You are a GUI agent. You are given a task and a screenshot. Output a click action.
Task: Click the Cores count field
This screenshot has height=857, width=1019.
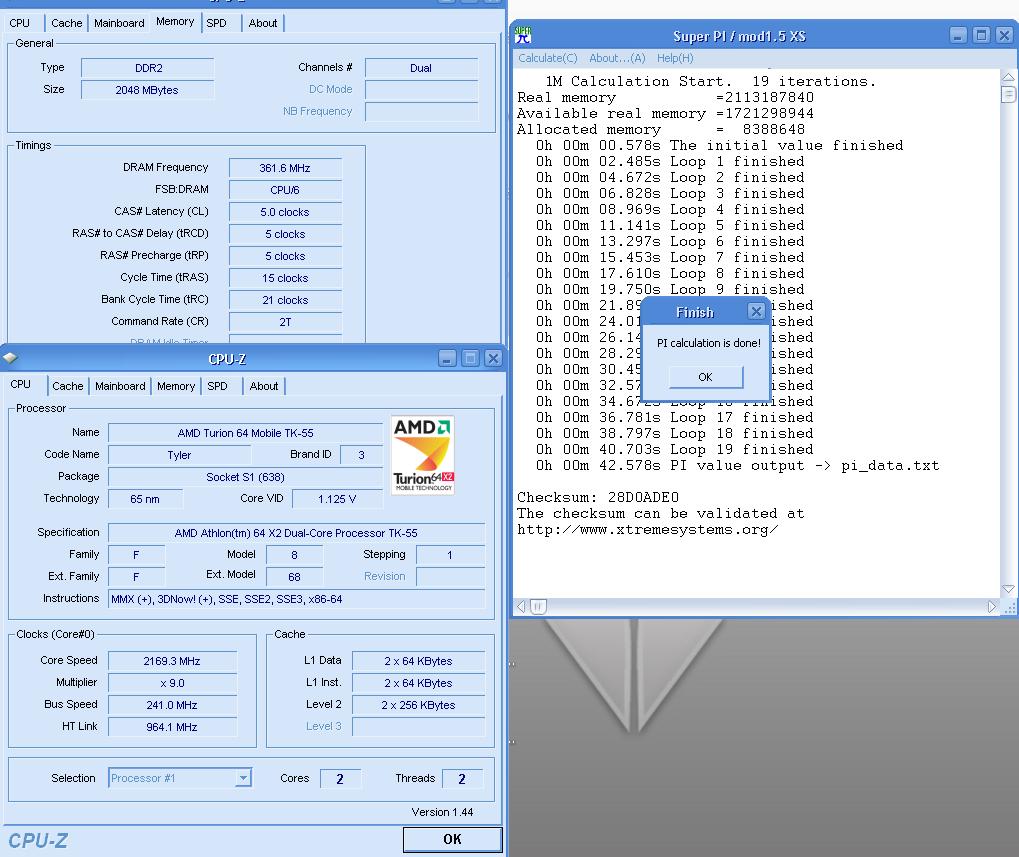tap(340, 778)
